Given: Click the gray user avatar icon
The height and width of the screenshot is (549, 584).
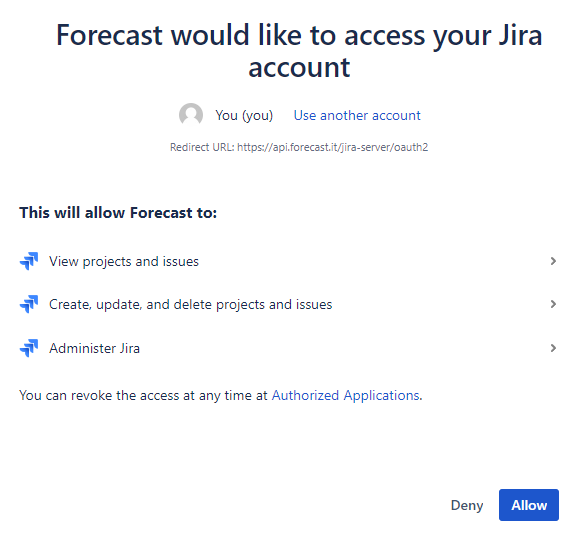Looking at the screenshot, I should coord(191,115).
